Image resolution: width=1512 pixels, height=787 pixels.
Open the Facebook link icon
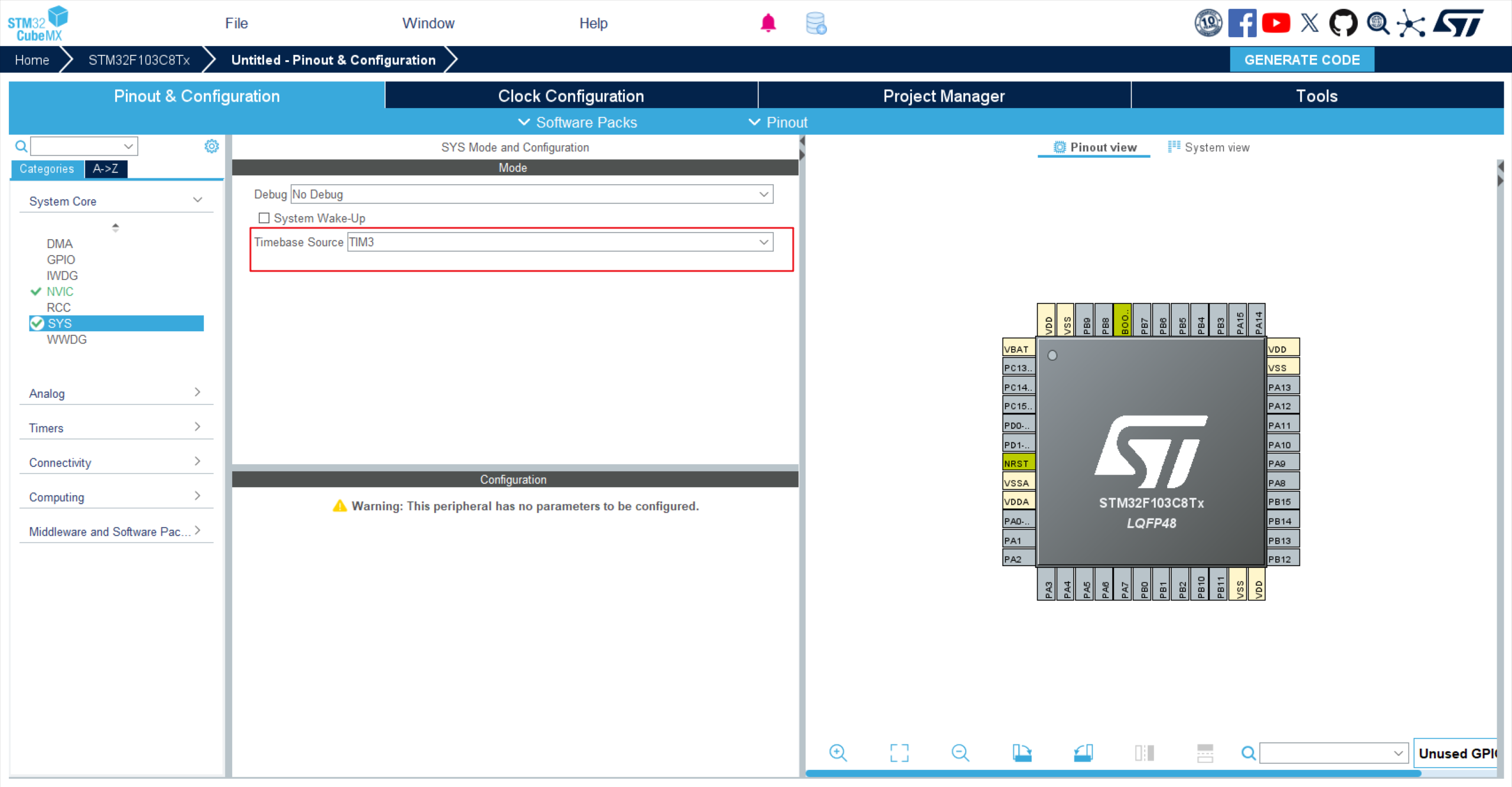point(1242,23)
